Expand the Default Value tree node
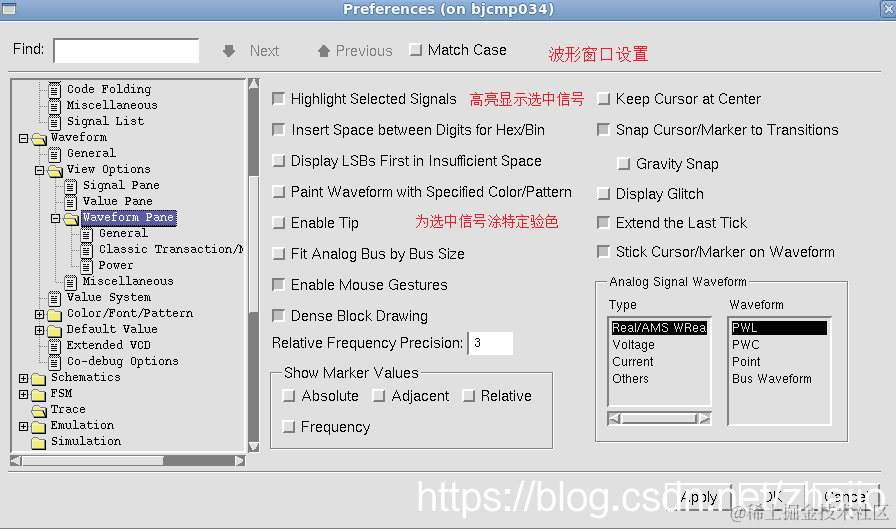Image resolution: width=896 pixels, height=529 pixels. (39, 330)
